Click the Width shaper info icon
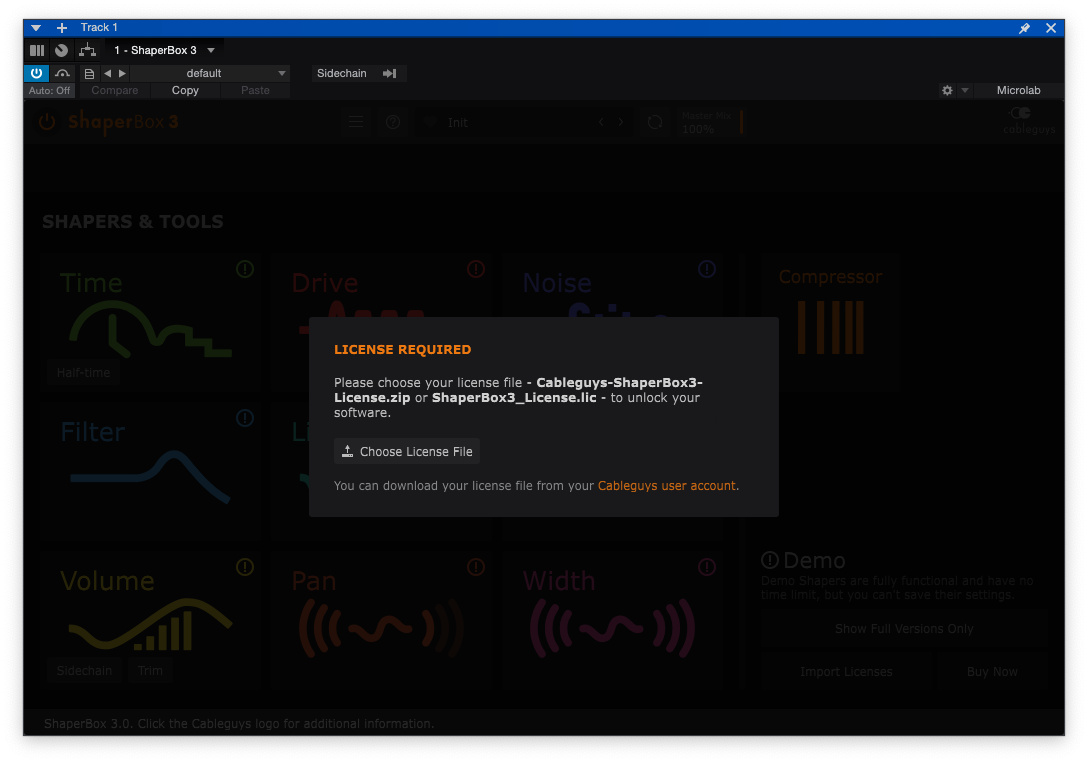 coord(707,567)
